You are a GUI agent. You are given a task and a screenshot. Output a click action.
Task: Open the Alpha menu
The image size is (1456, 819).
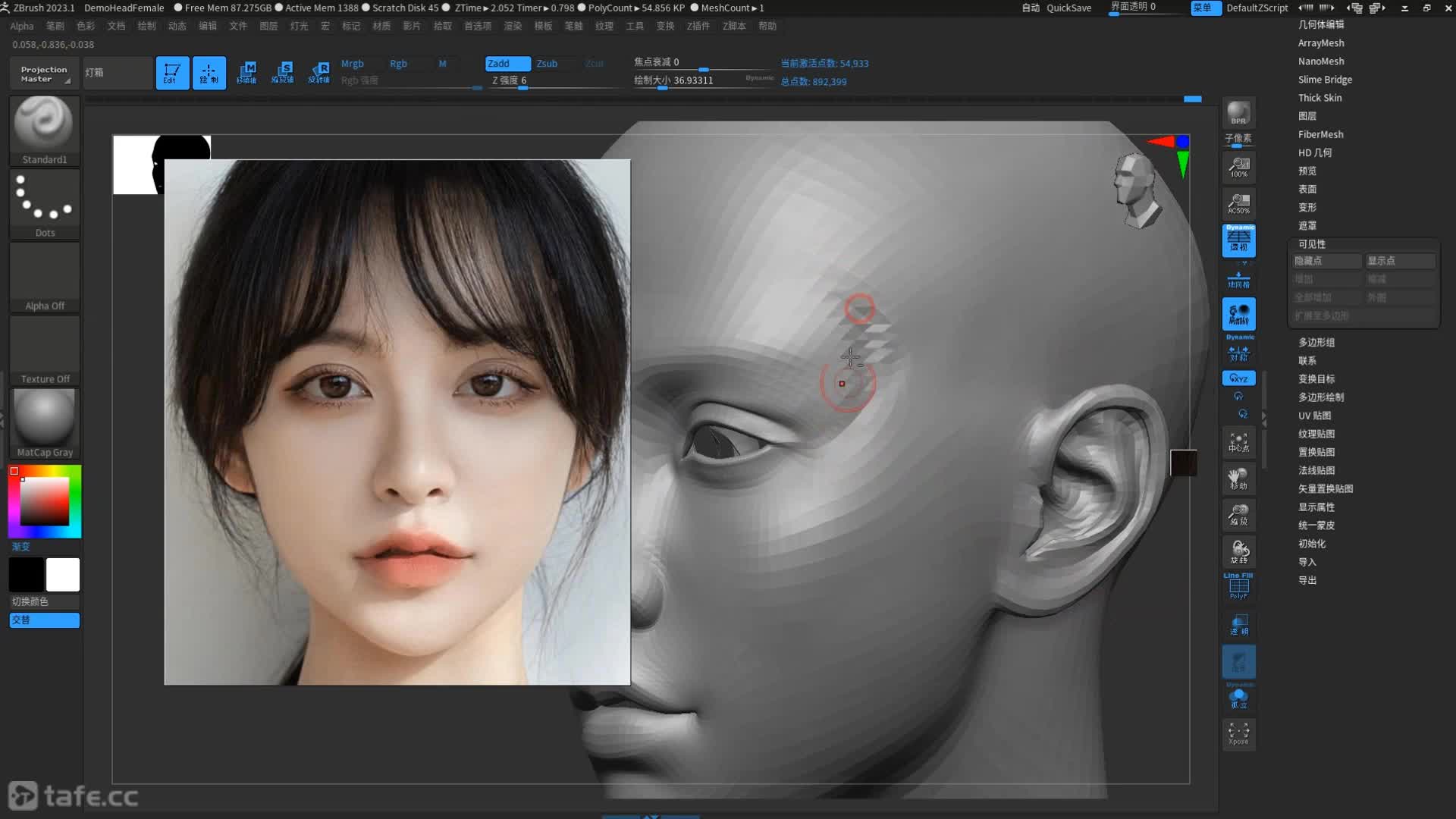click(22, 26)
